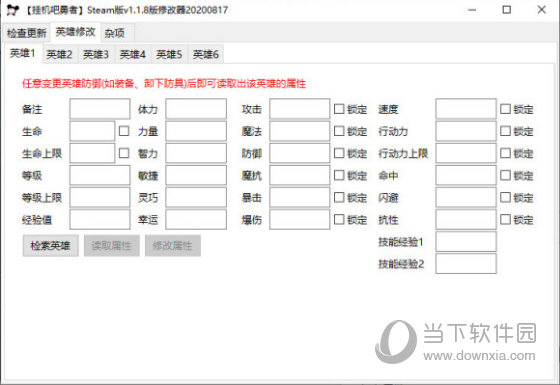This screenshot has width=560, height=385.
Task: Tick the checkbox beside 生命 field
Action: tap(124, 131)
